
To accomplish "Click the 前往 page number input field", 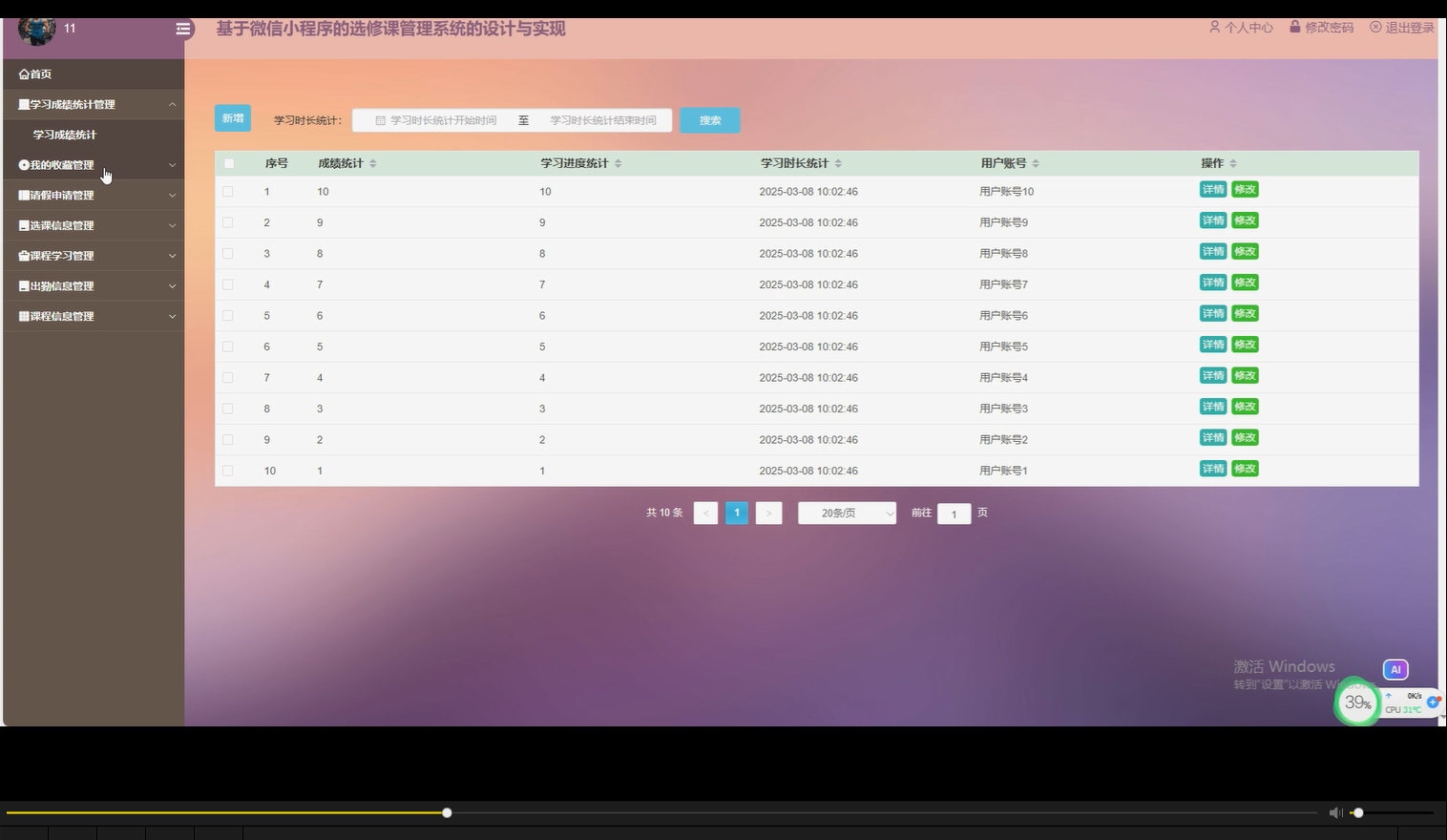I will point(954,514).
